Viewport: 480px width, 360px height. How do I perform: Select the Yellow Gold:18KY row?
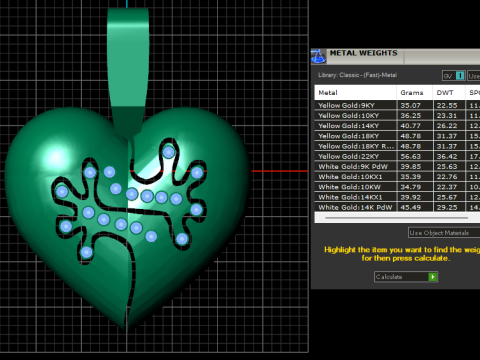point(397,136)
